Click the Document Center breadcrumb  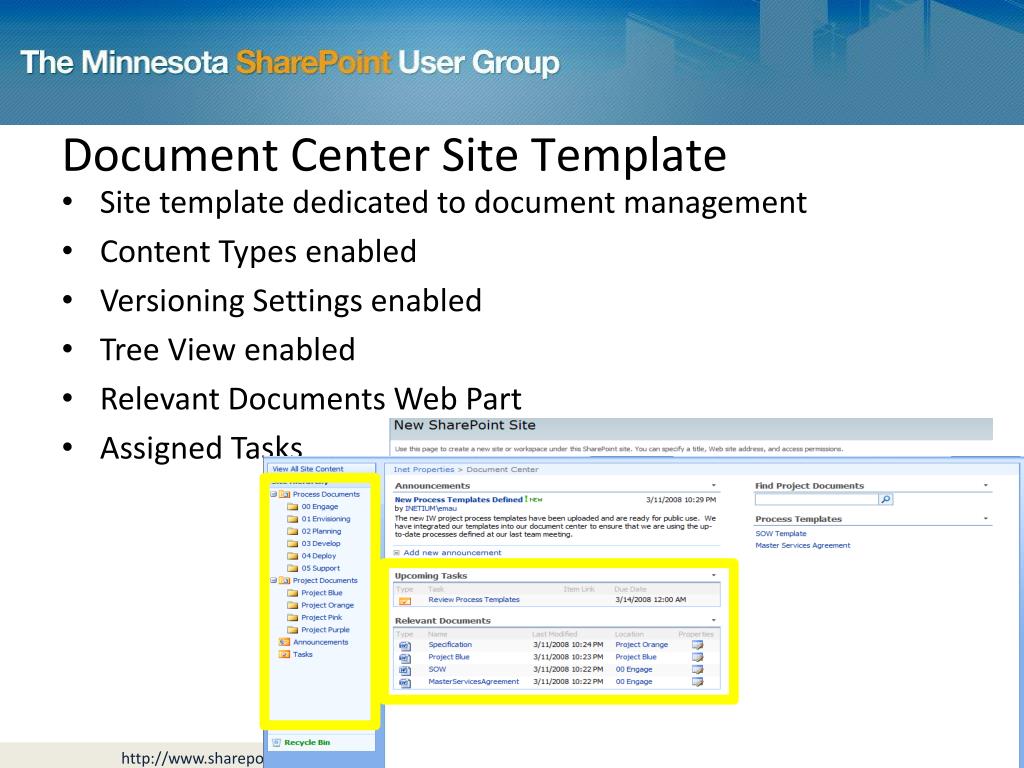click(502, 470)
